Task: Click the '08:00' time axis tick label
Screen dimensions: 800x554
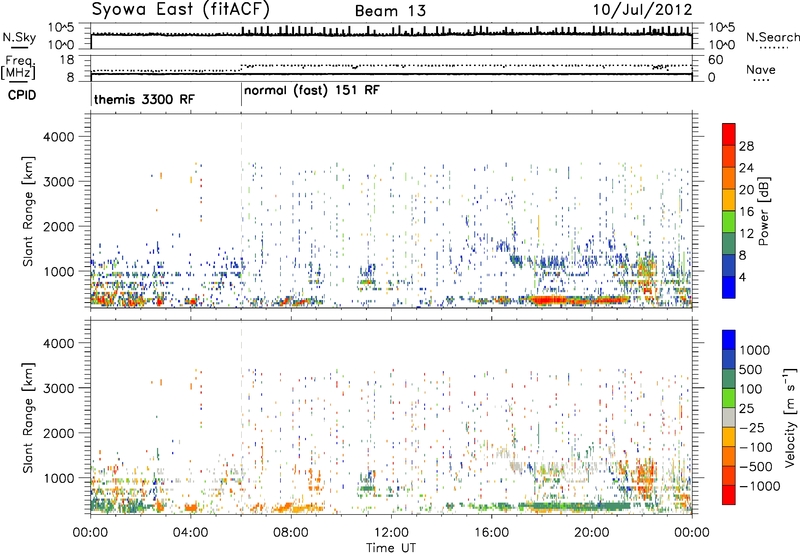Action: (291, 533)
